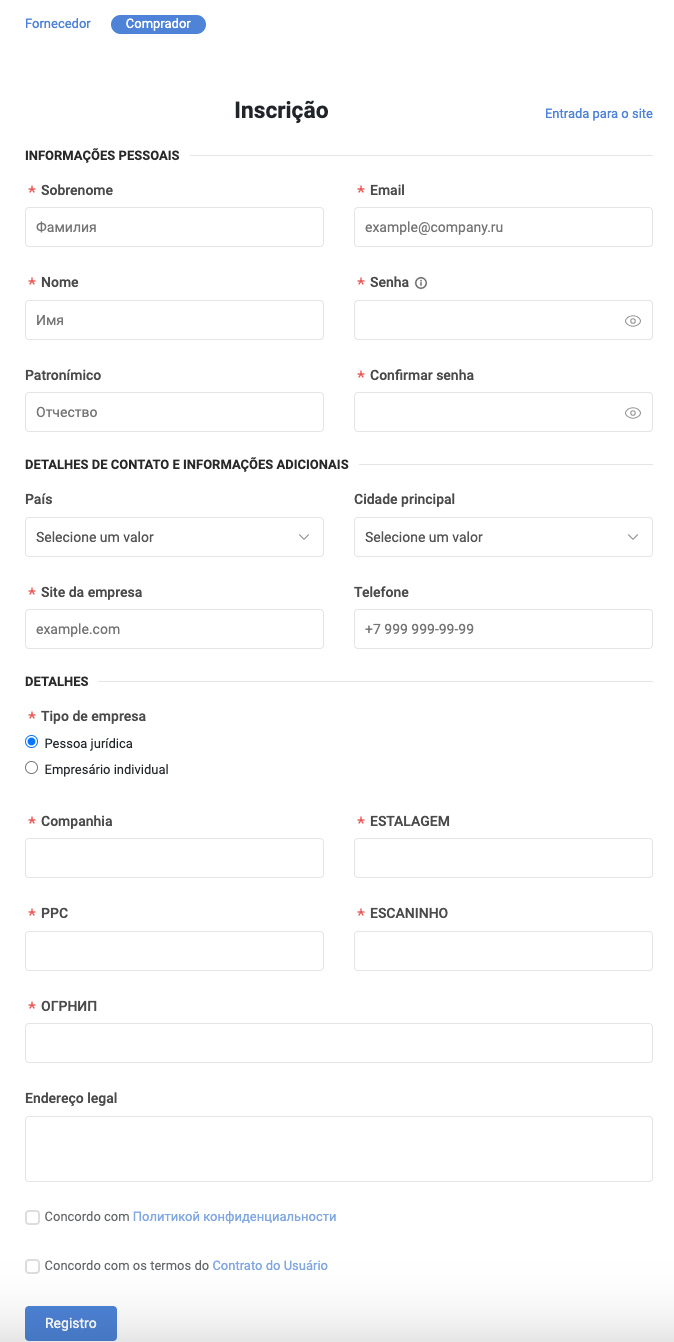
Task: Open the Entrada para o site link
Action: [x=598, y=114]
